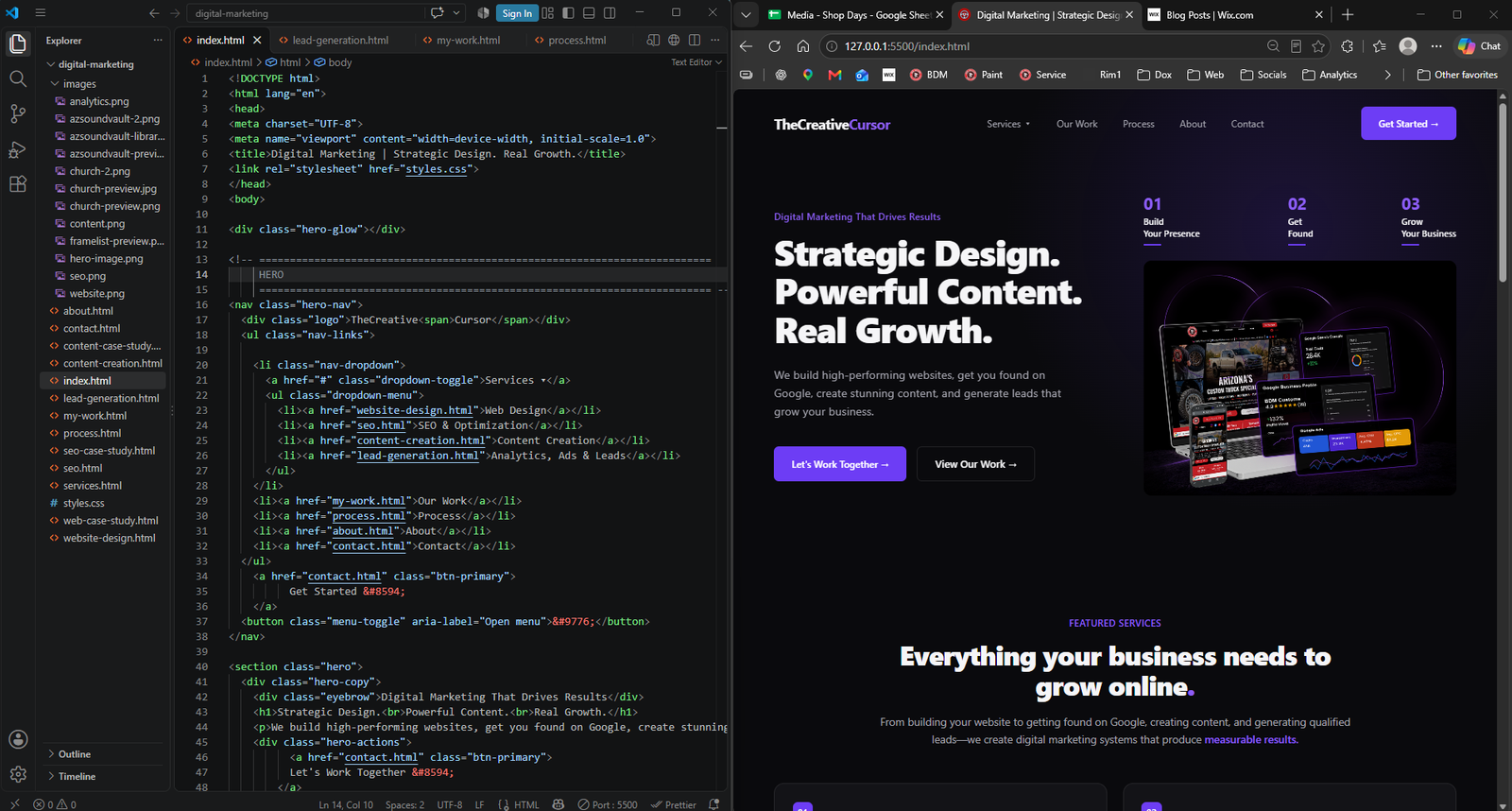The image size is (1512, 811).
Task: Open the Extensions view in VS Code
Action: [x=17, y=184]
